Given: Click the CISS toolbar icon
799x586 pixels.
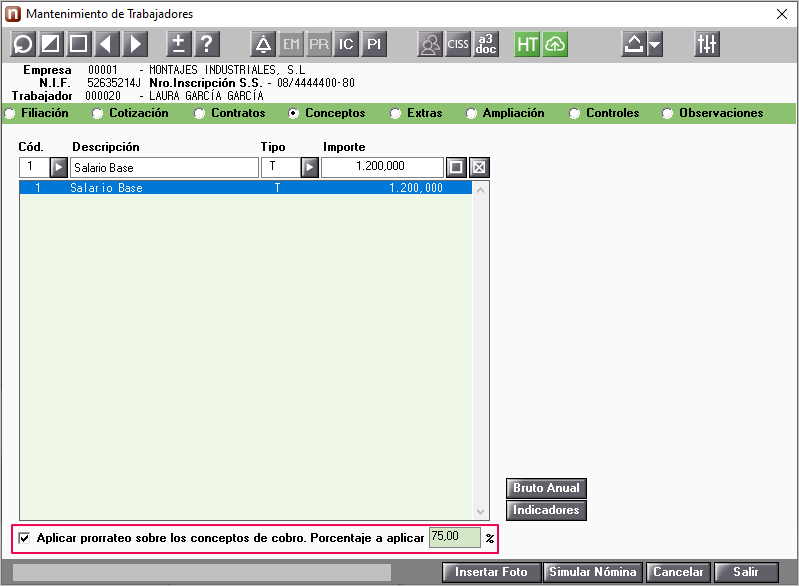Looking at the screenshot, I should point(458,44).
